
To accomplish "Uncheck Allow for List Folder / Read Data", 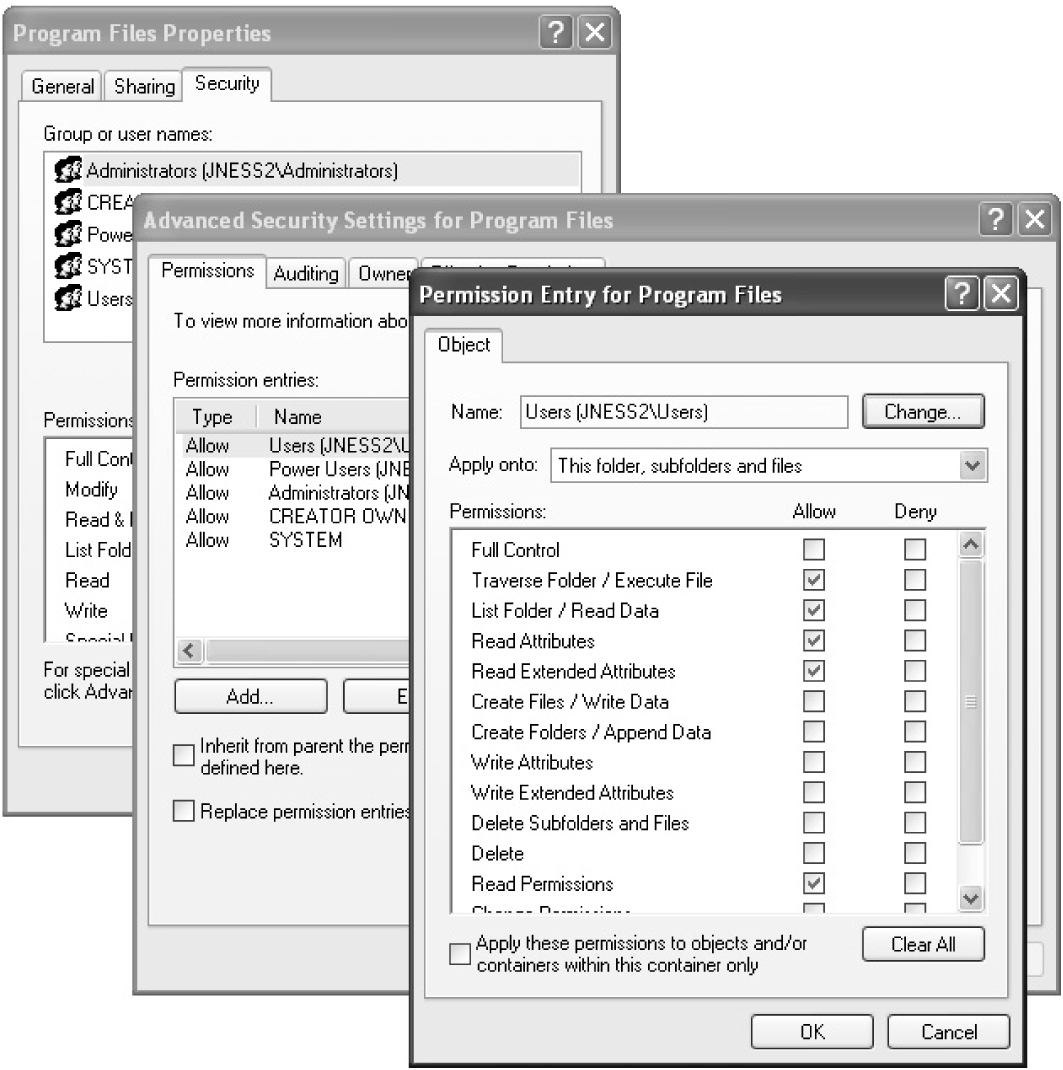I will pos(813,610).
